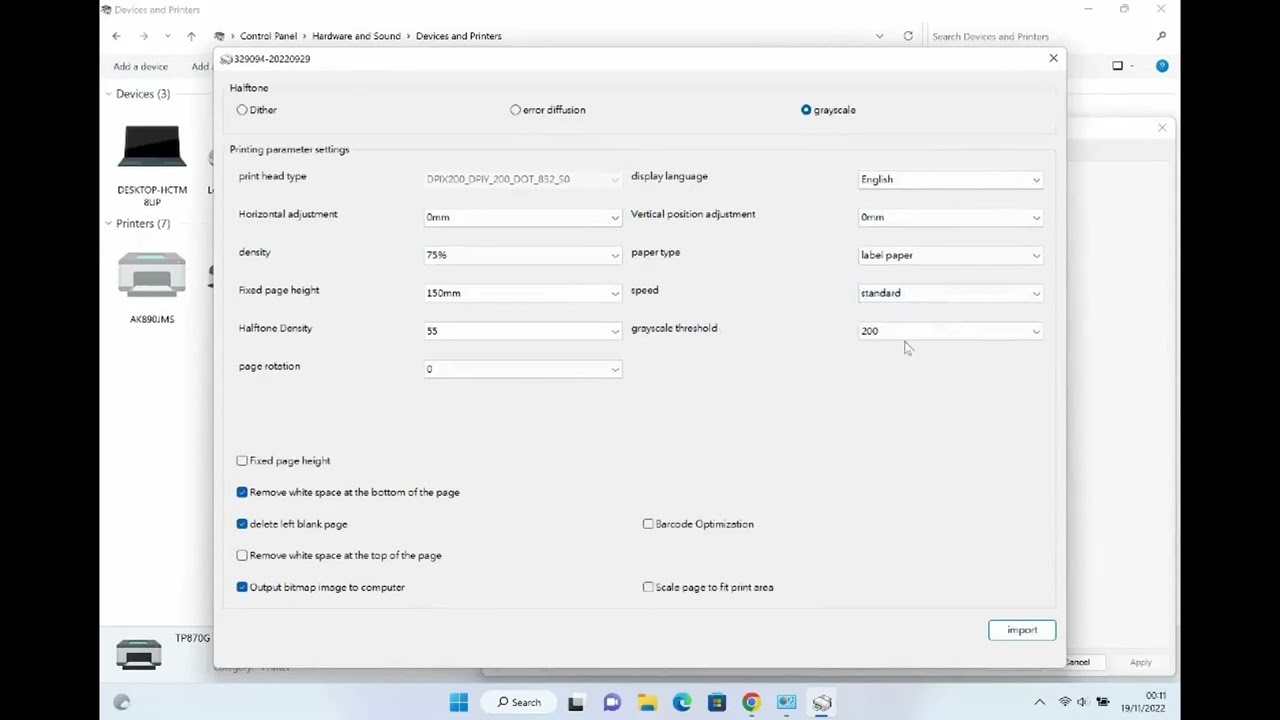The width and height of the screenshot is (1280, 720).
Task: Click the Control Panel breadcrumb
Action: (x=268, y=36)
